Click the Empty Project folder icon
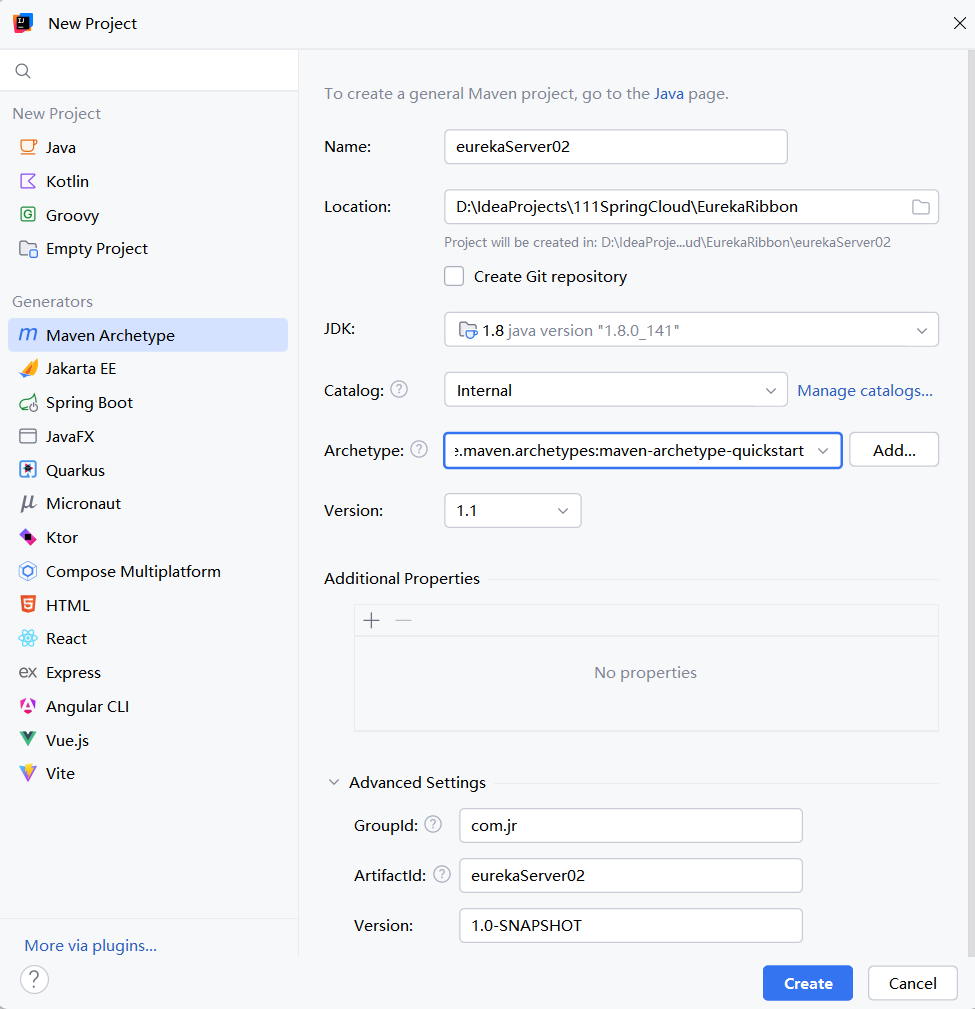The image size is (975, 1009). point(28,248)
